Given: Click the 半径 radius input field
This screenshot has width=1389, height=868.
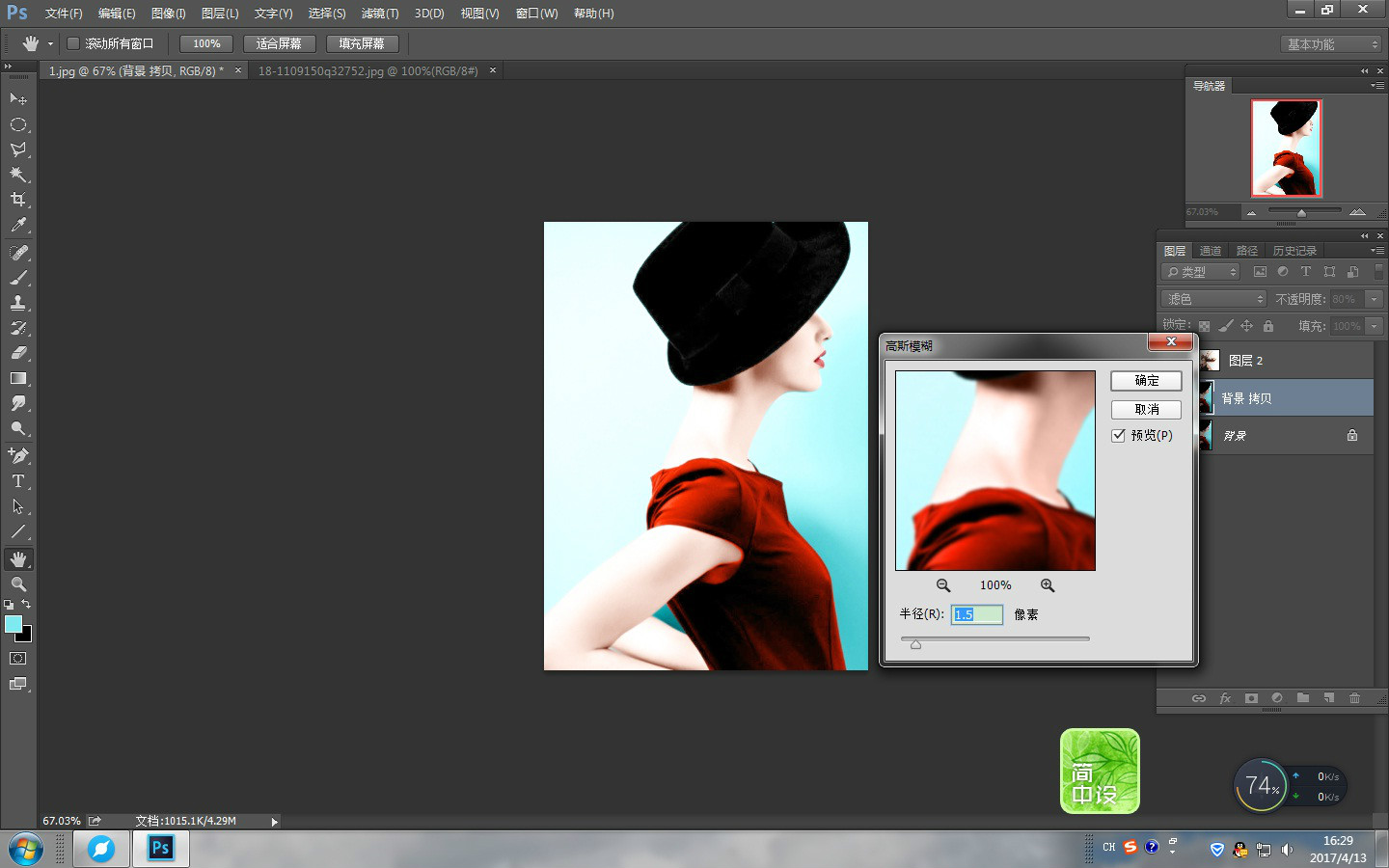Looking at the screenshot, I should [977, 614].
